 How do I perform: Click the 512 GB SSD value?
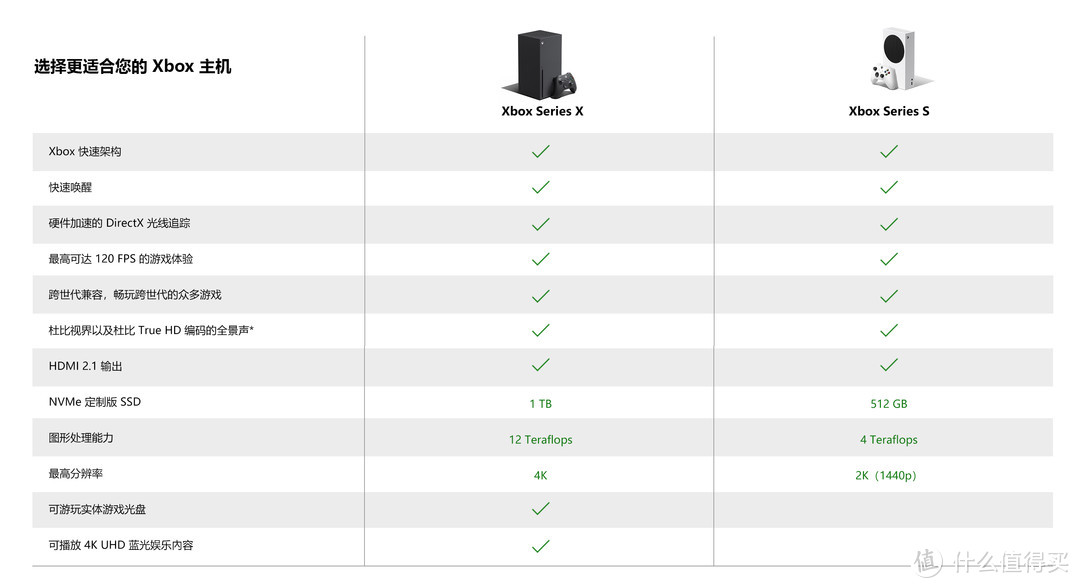click(x=889, y=403)
